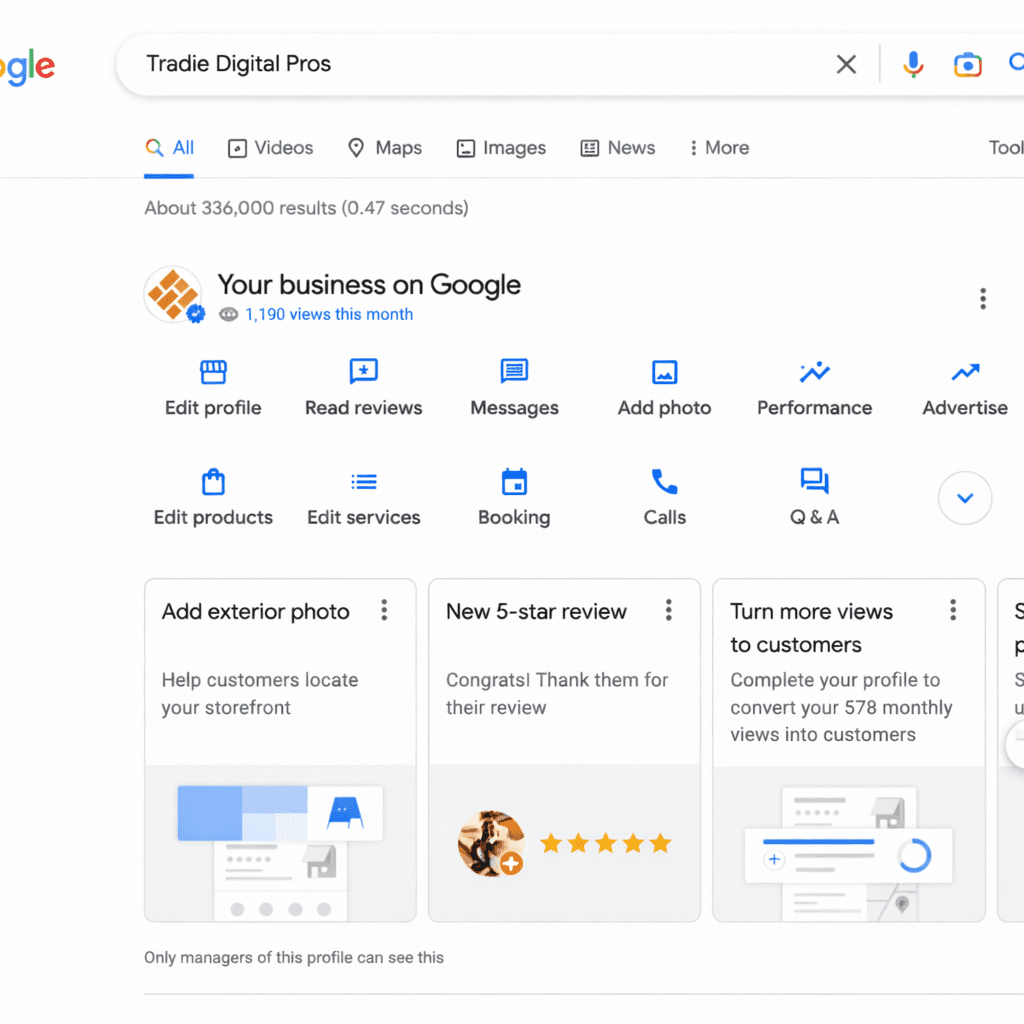Click Read reviews for your business
This screenshot has width=1024, height=1024.
coord(363,388)
